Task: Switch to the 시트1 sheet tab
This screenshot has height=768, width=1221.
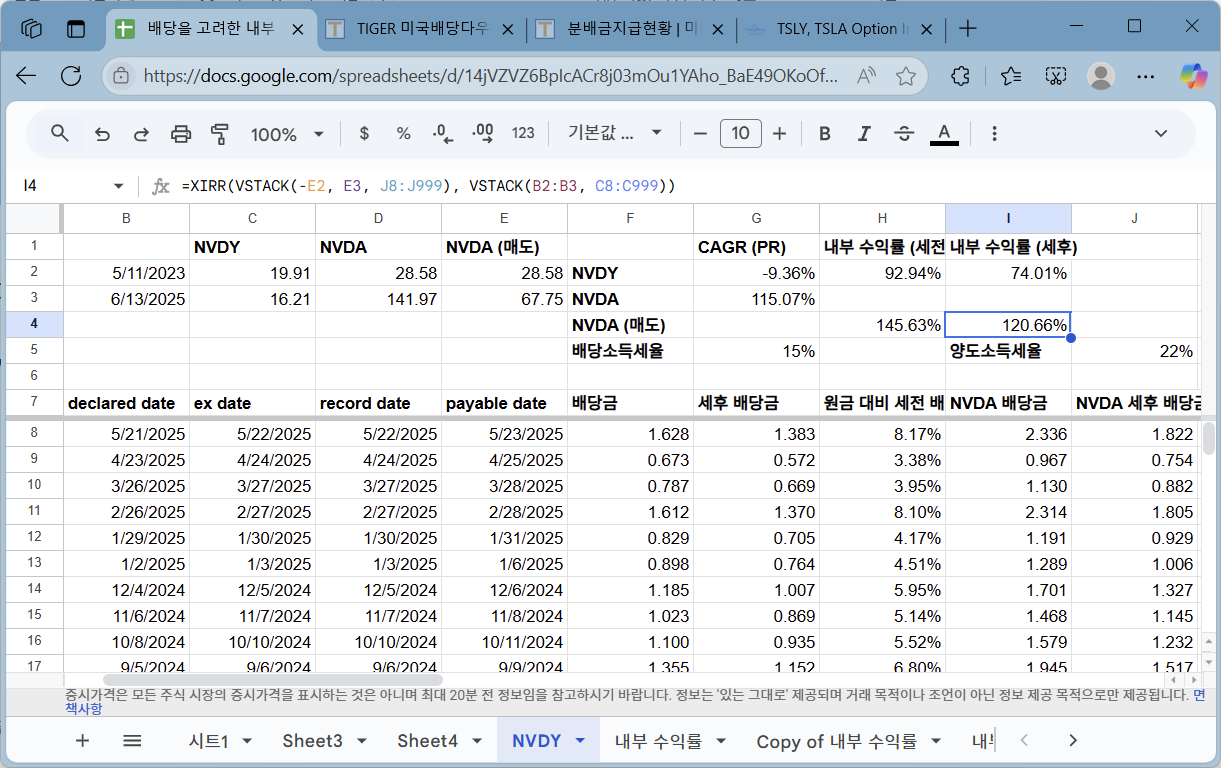Action: pyautogui.click(x=209, y=741)
